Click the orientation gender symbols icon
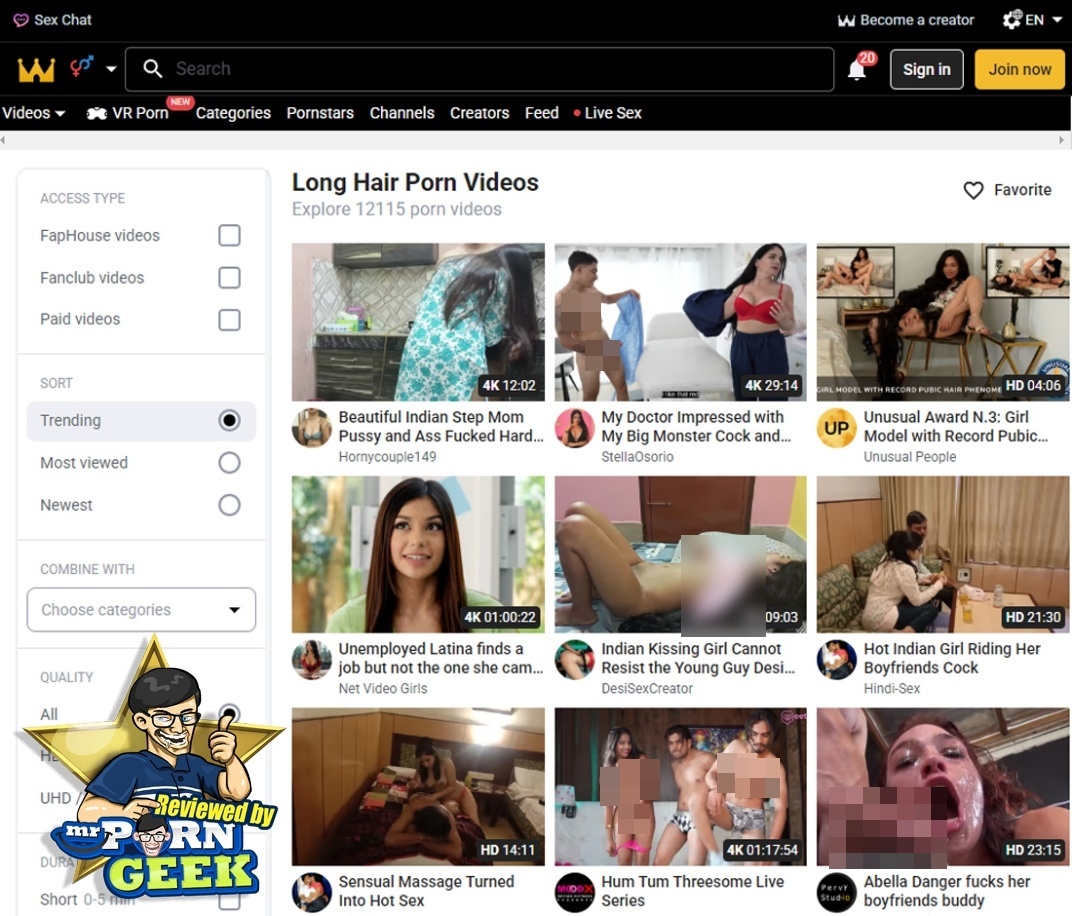Image resolution: width=1072 pixels, height=916 pixels. click(x=82, y=68)
